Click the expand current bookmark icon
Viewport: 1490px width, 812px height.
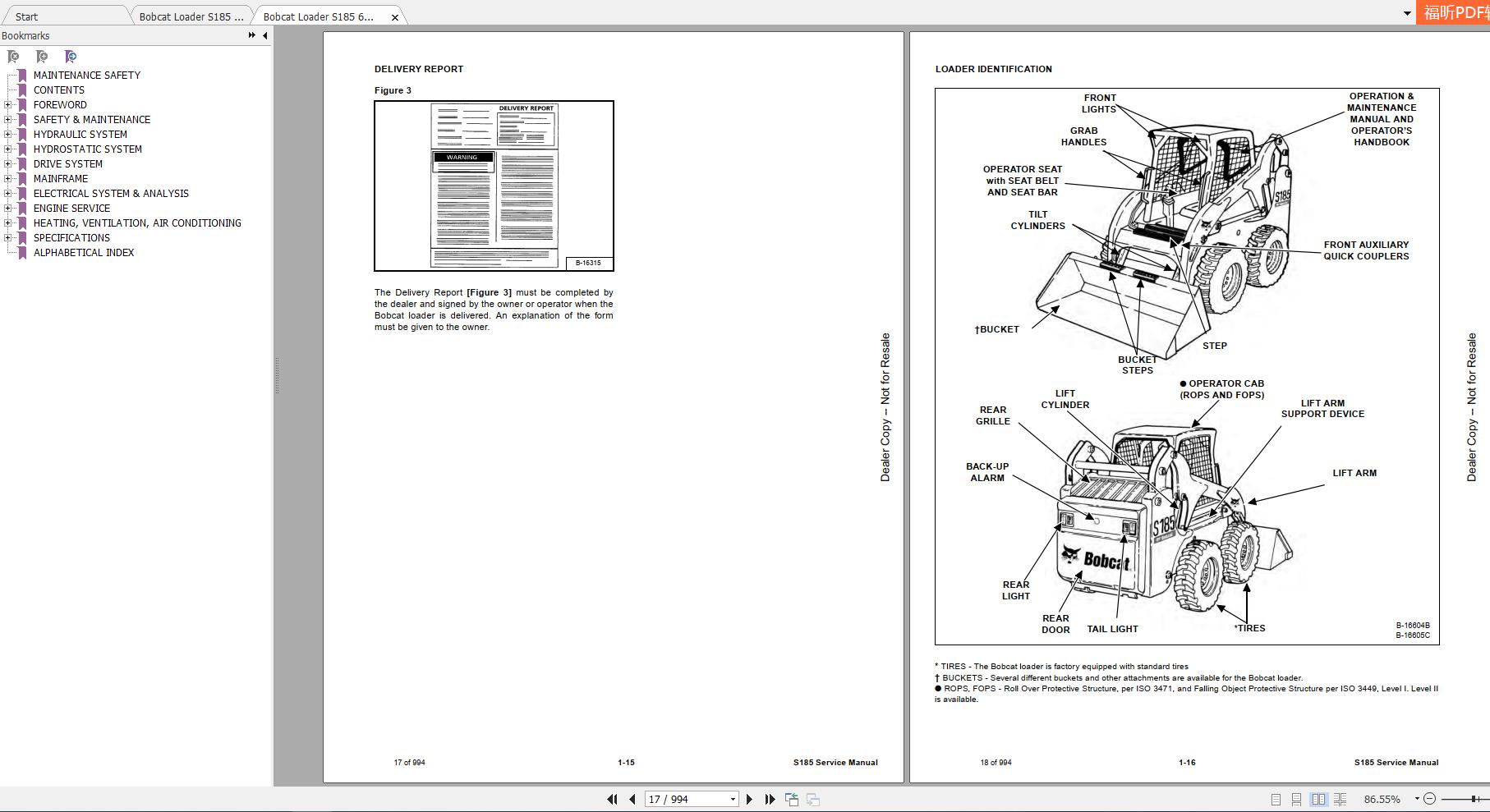point(70,57)
